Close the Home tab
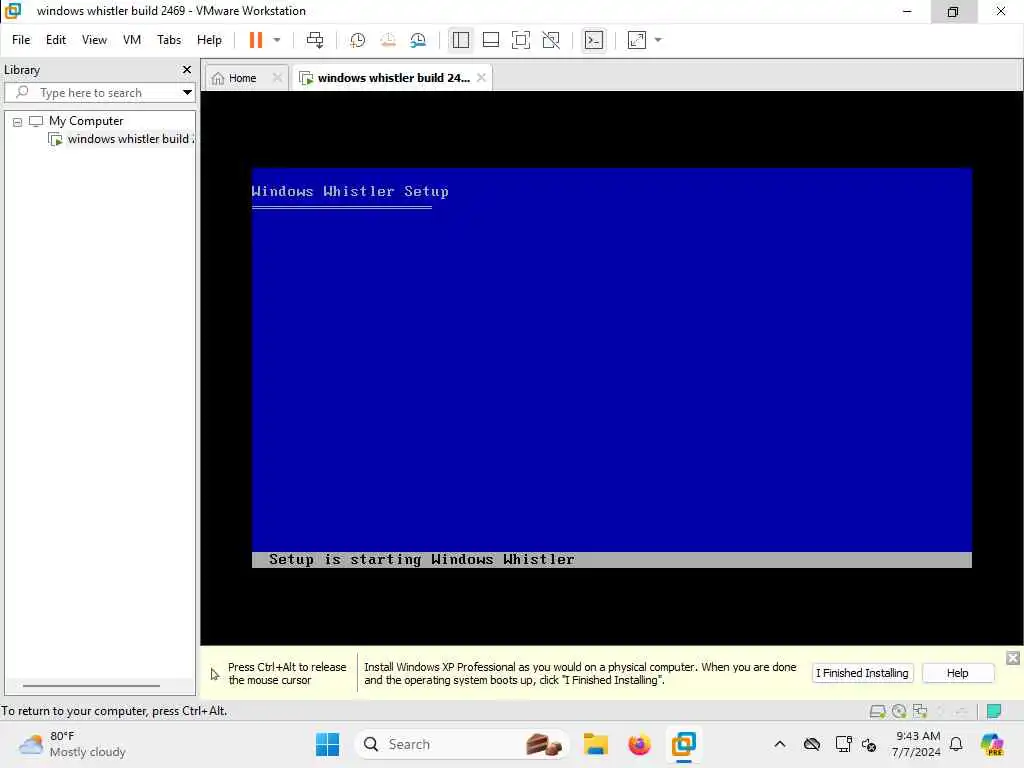 (277, 78)
